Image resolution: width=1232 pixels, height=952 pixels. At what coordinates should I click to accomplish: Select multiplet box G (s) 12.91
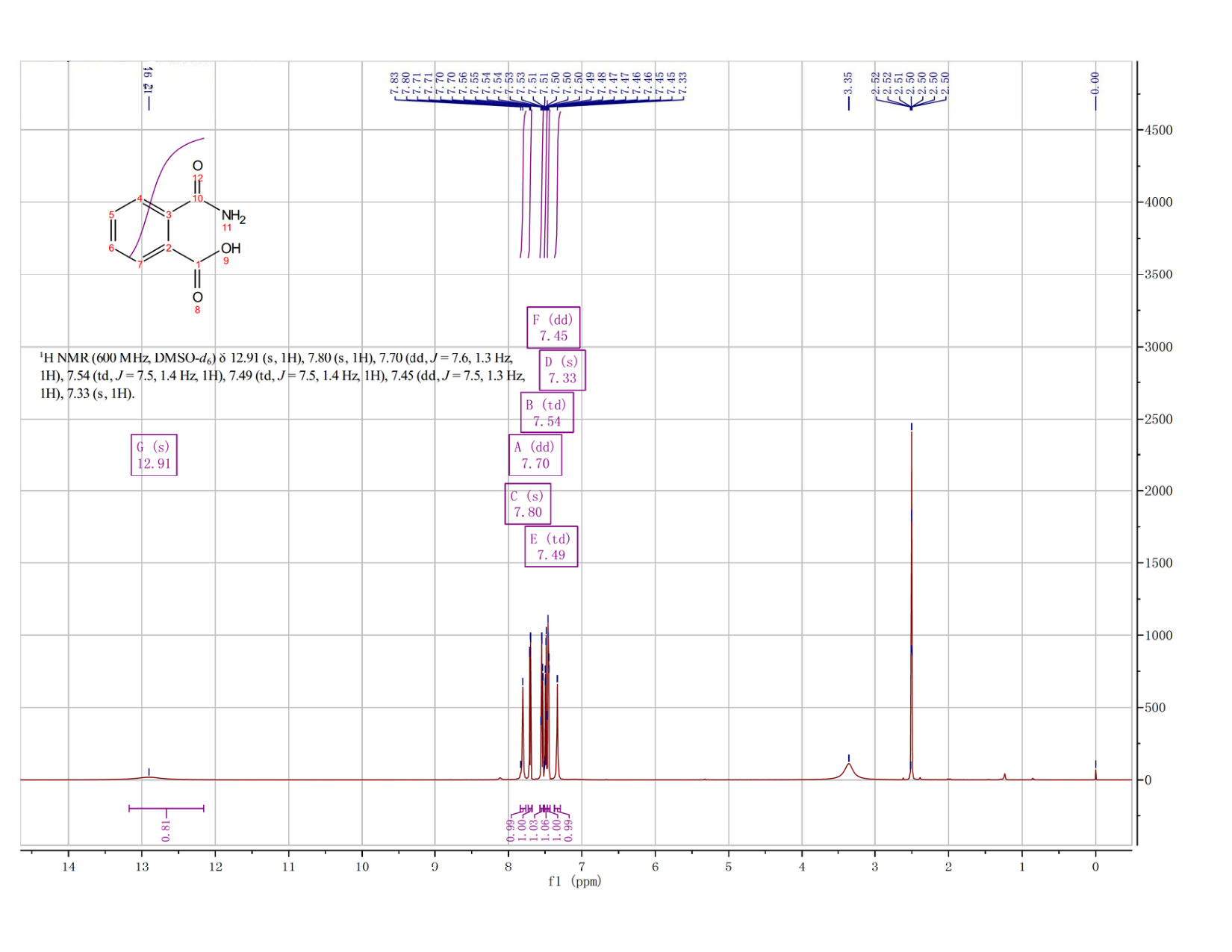coord(154,455)
